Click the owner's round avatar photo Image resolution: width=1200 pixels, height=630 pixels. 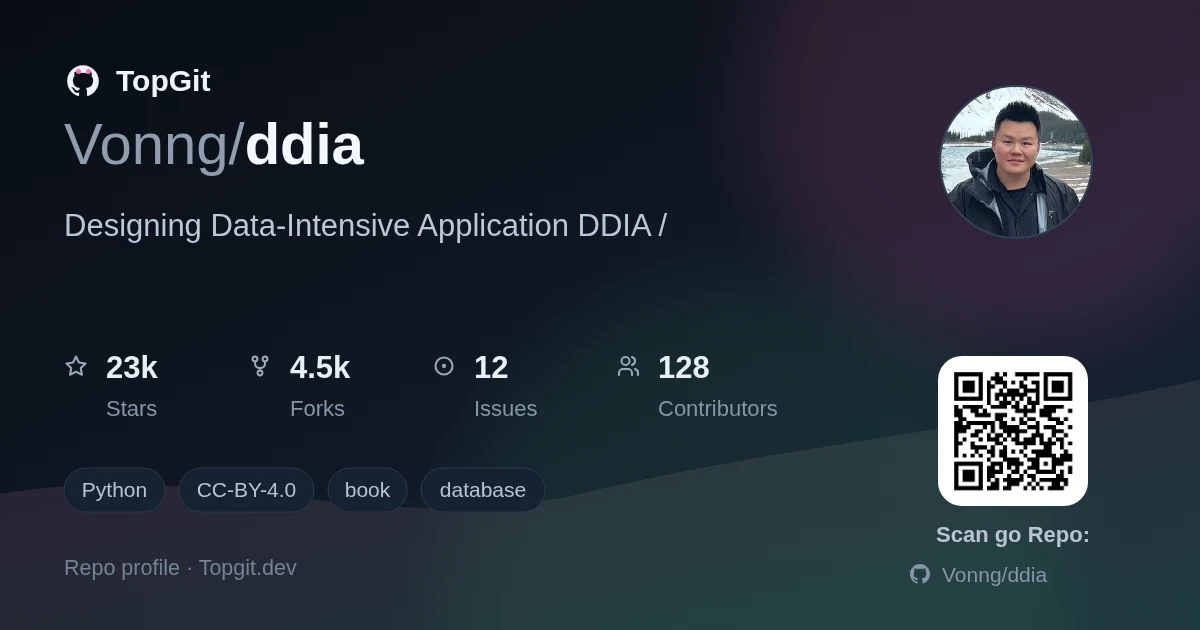pos(1016,162)
